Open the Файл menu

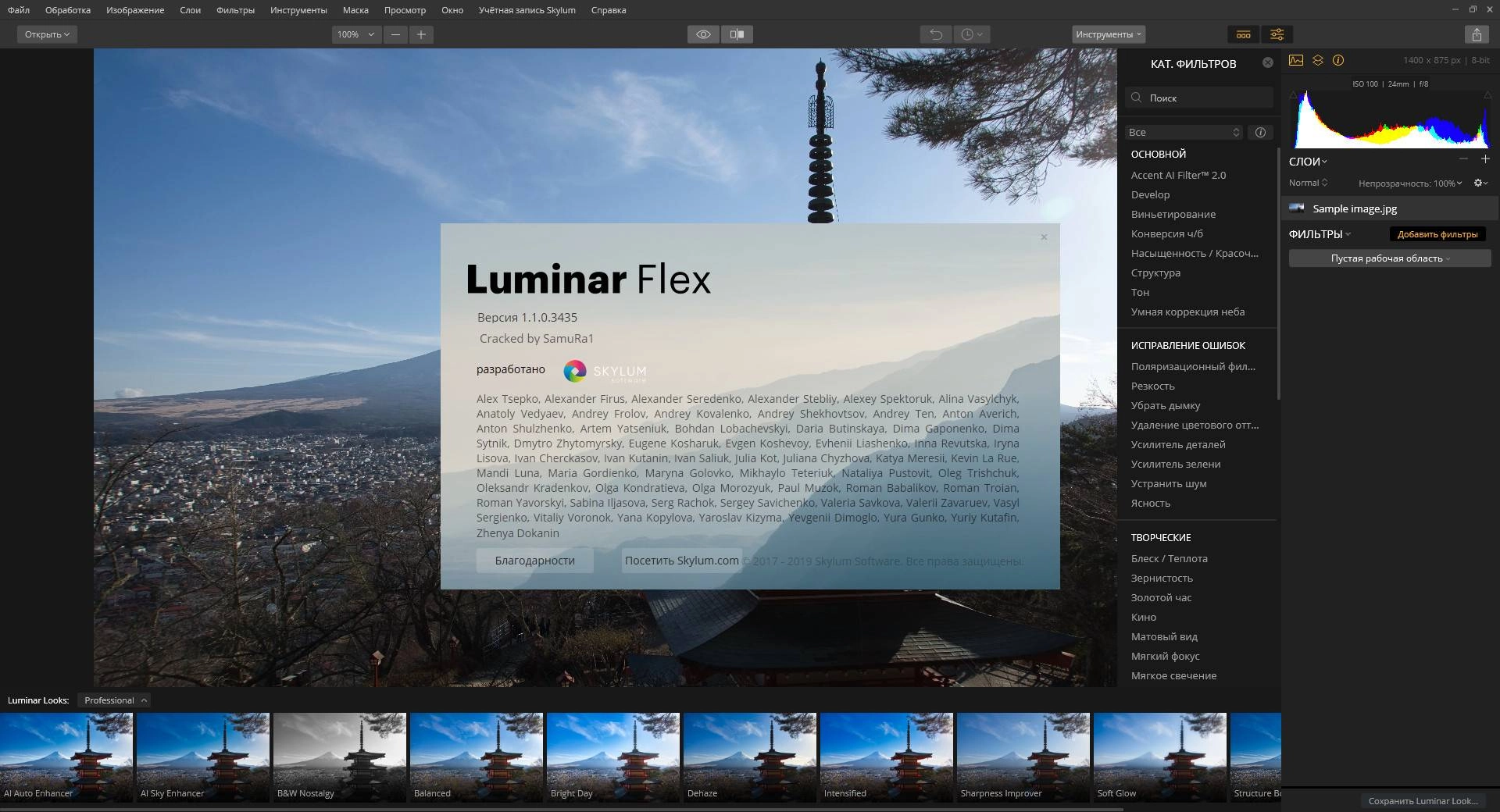[19, 10]
